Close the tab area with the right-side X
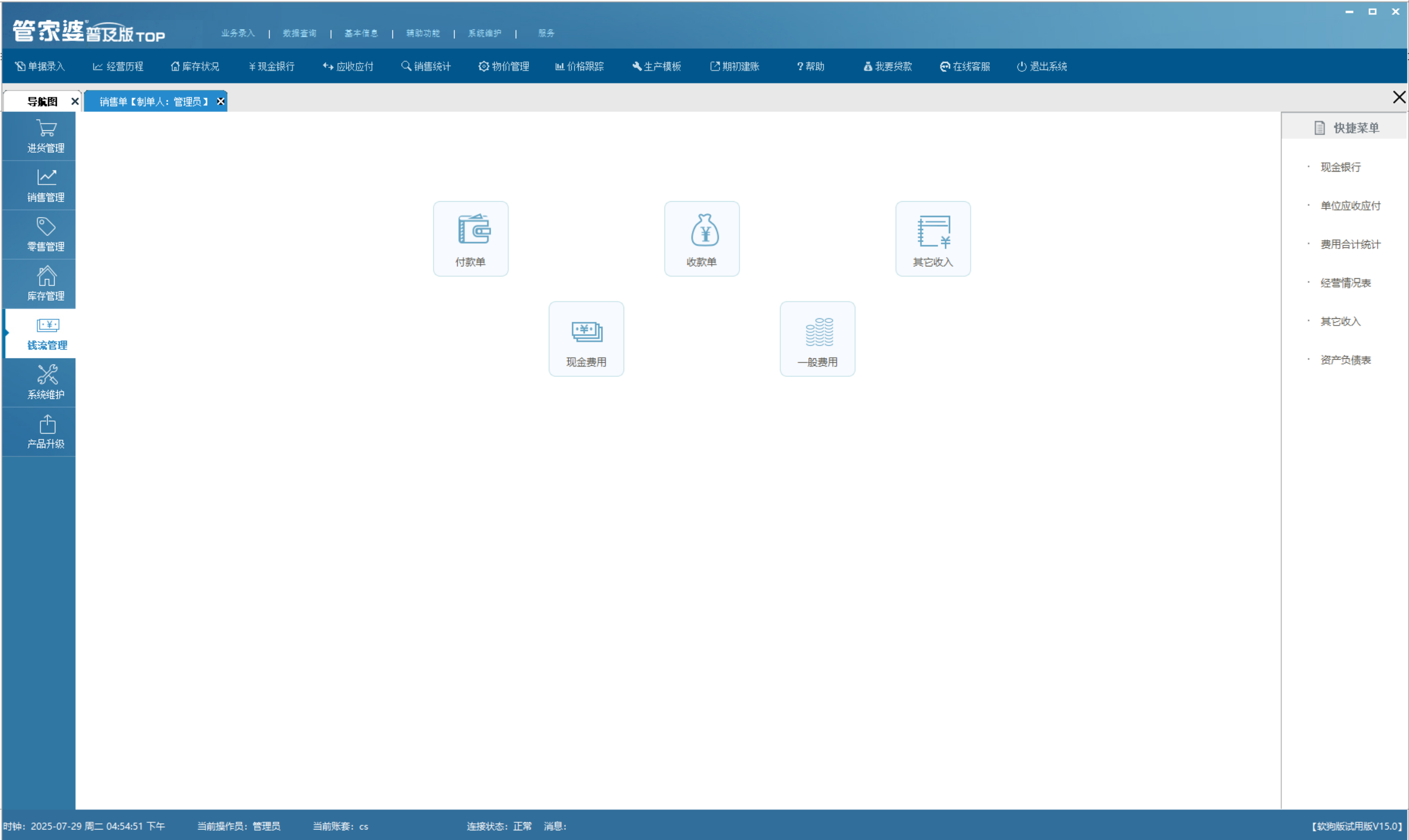 pos(1399,97)
